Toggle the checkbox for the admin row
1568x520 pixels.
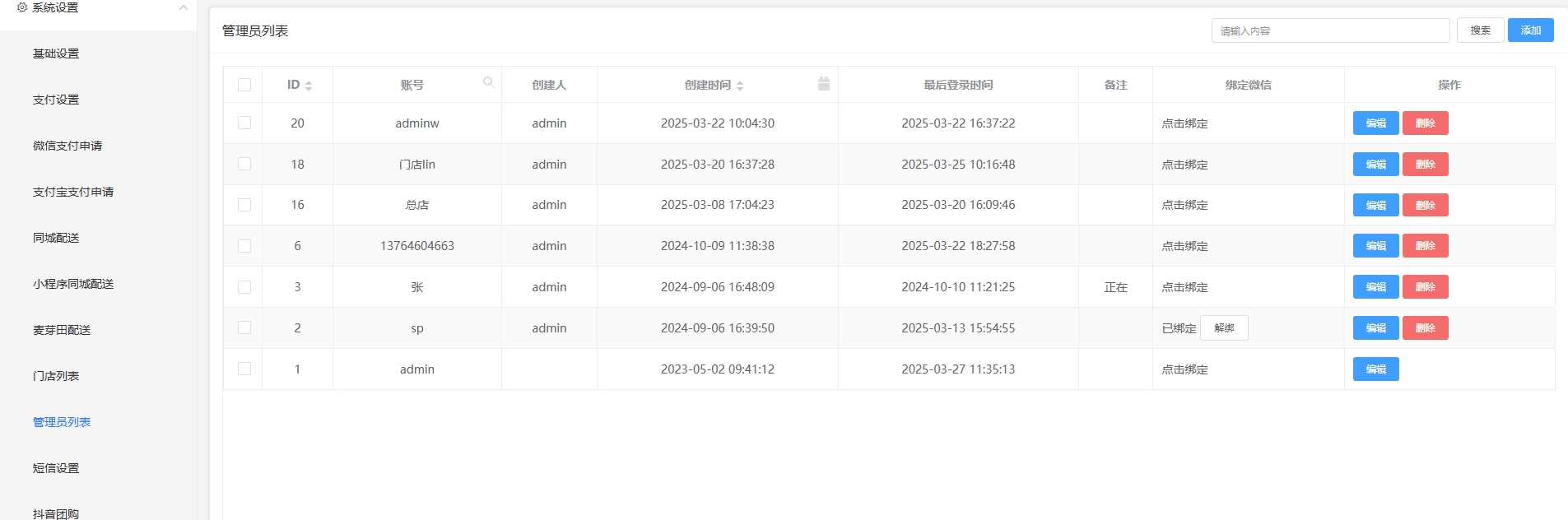[244, 369]
